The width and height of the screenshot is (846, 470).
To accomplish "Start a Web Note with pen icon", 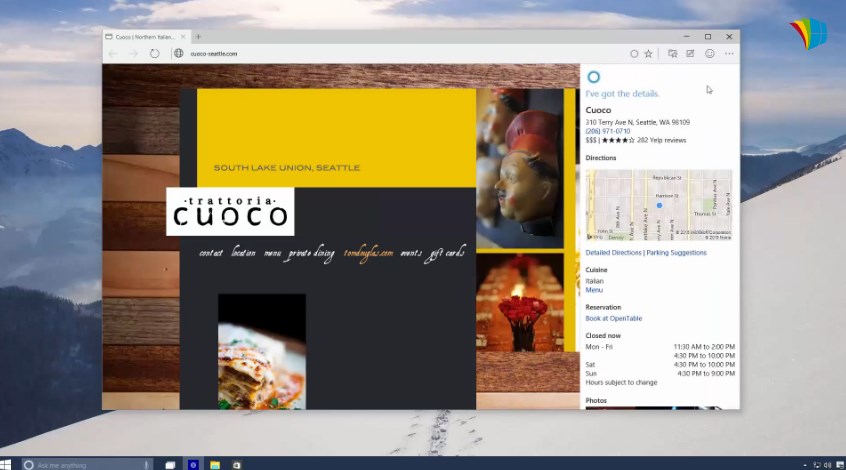I will tap(690, 53).
